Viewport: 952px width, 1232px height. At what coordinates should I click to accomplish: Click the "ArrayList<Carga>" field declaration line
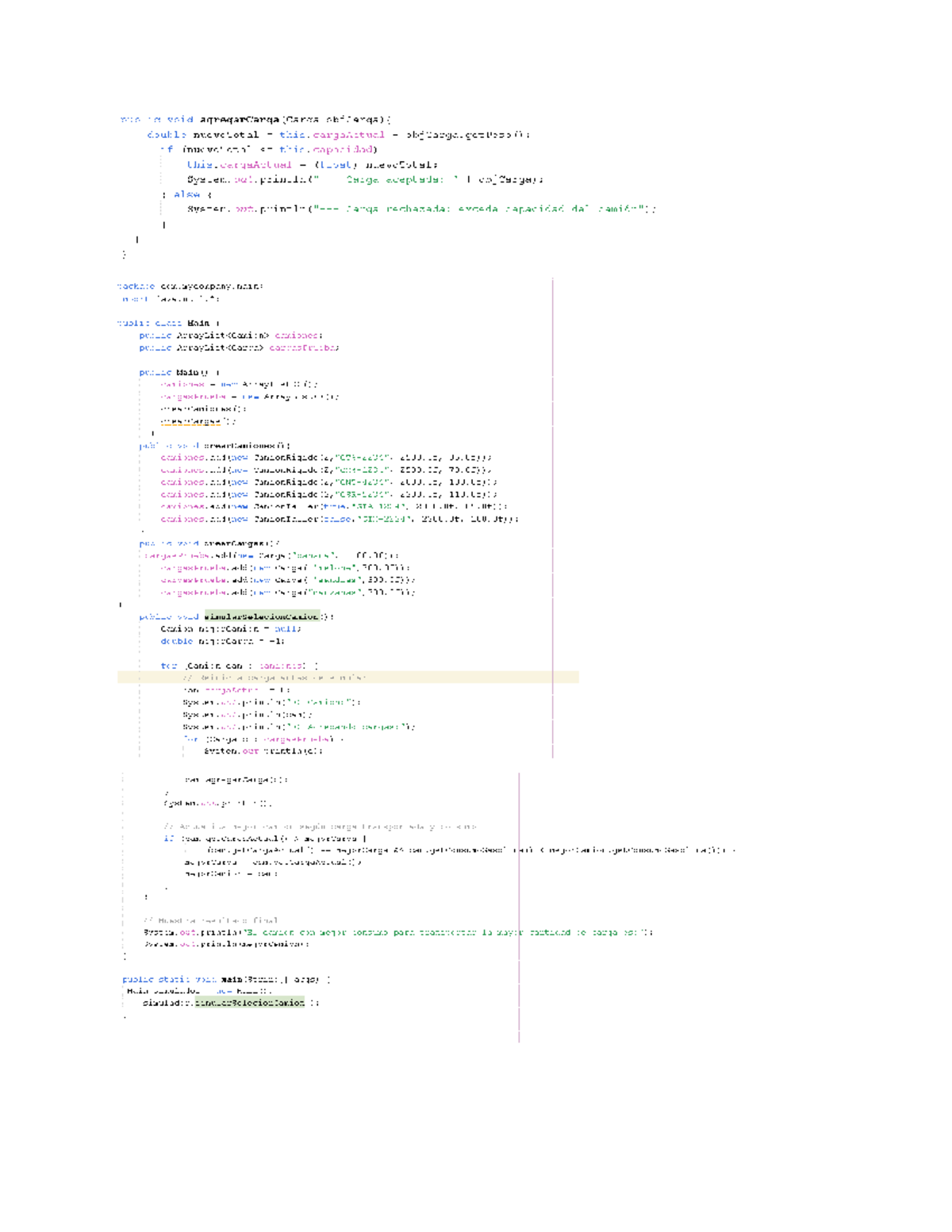pos(239,348)
